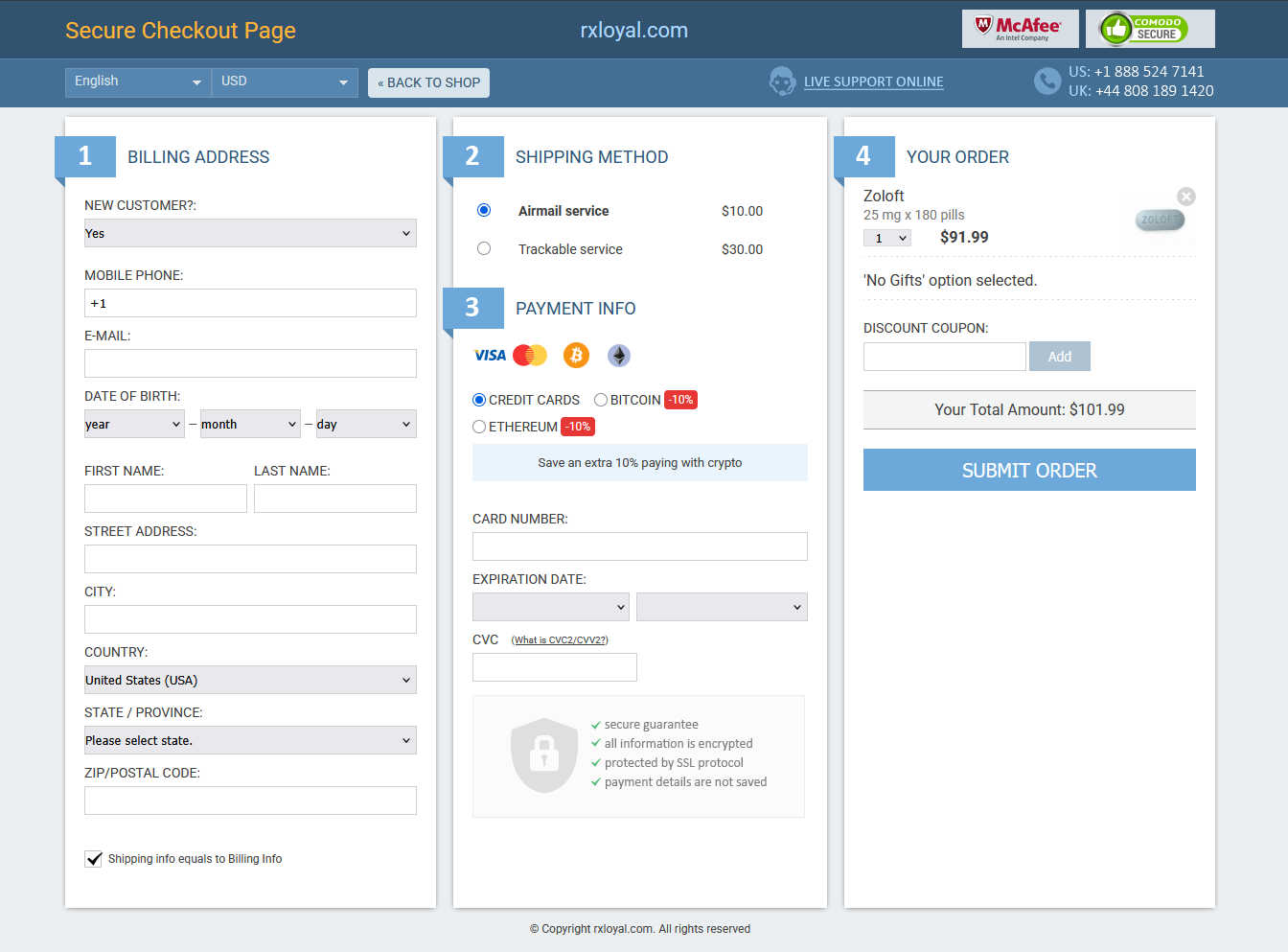The height and width of the screenshot is (952, 1288).
Task: Focus the Street Address field
Action: (250, 559)
